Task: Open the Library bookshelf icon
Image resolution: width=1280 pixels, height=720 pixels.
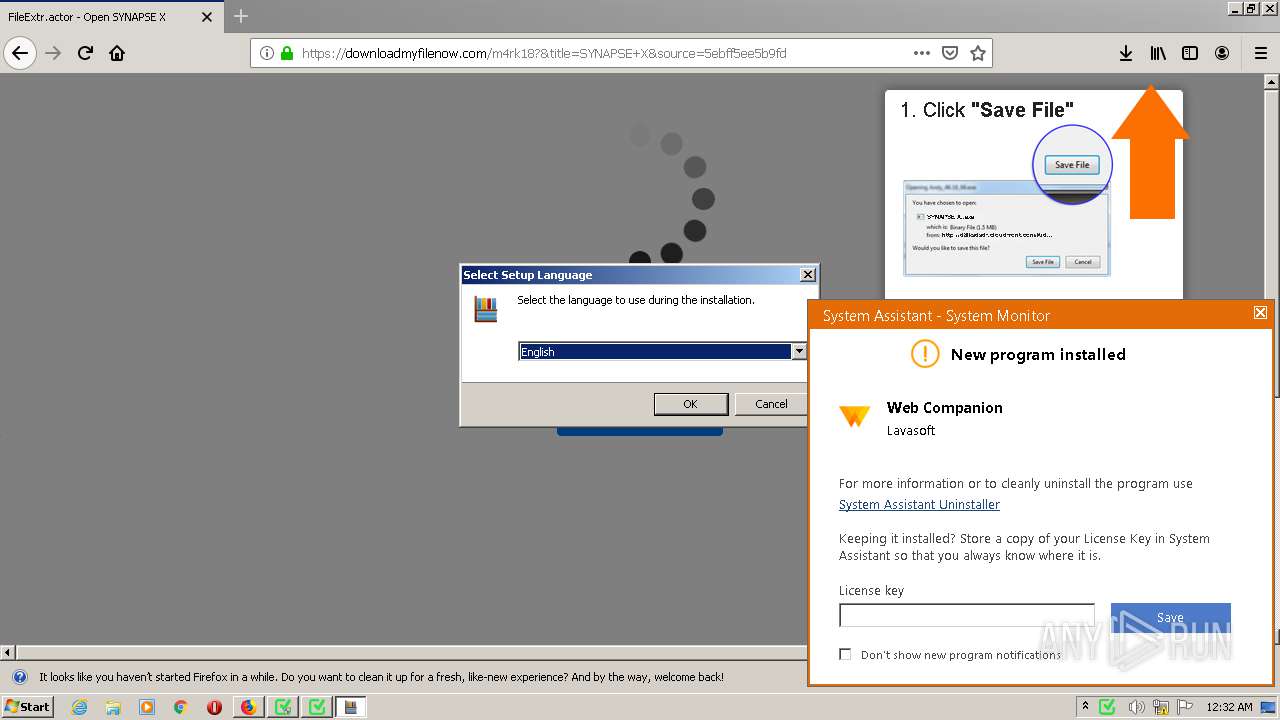Action: [1158, 53]
